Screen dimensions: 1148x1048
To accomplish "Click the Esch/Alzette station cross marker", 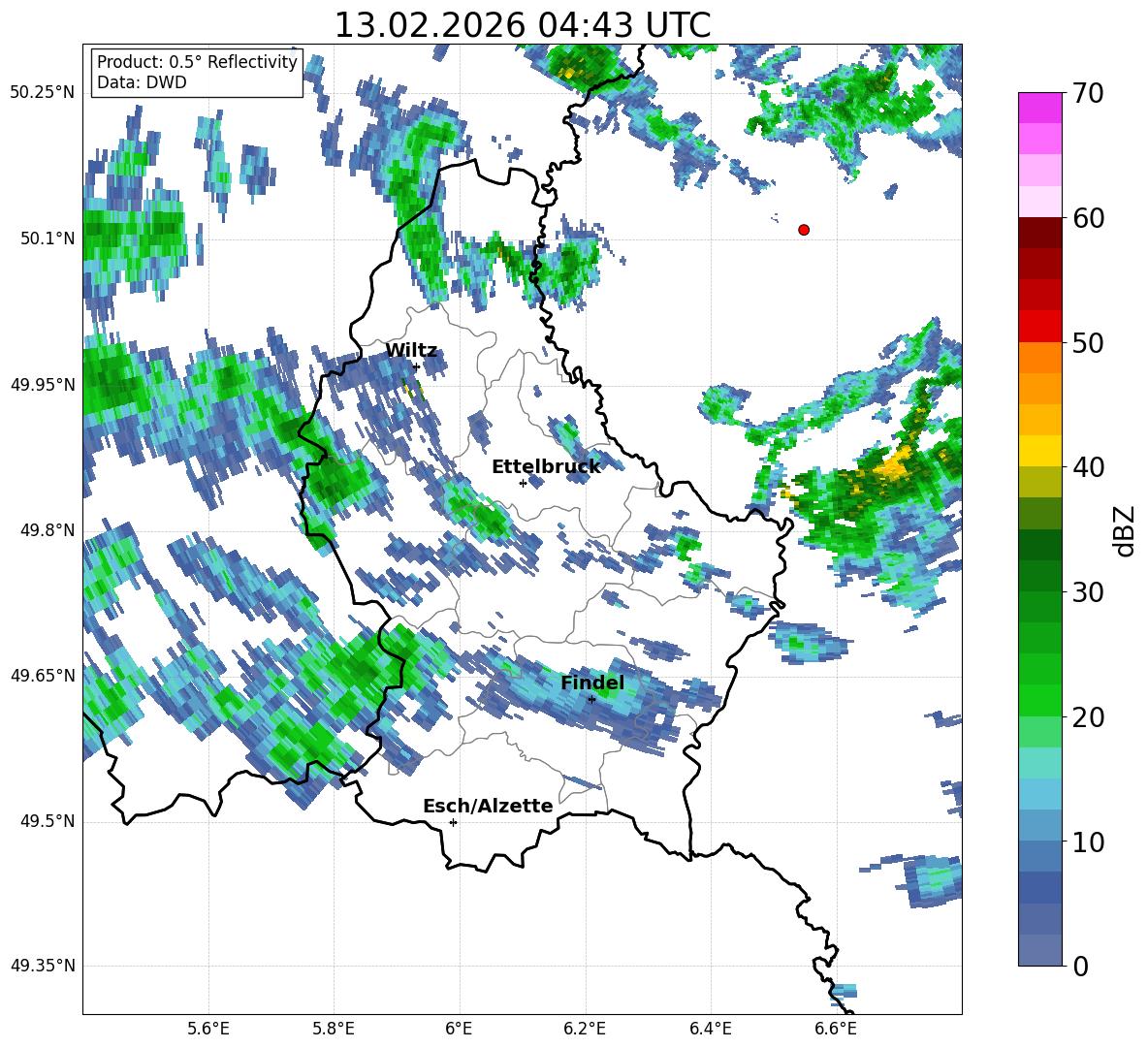I will (x=453, y=822).
